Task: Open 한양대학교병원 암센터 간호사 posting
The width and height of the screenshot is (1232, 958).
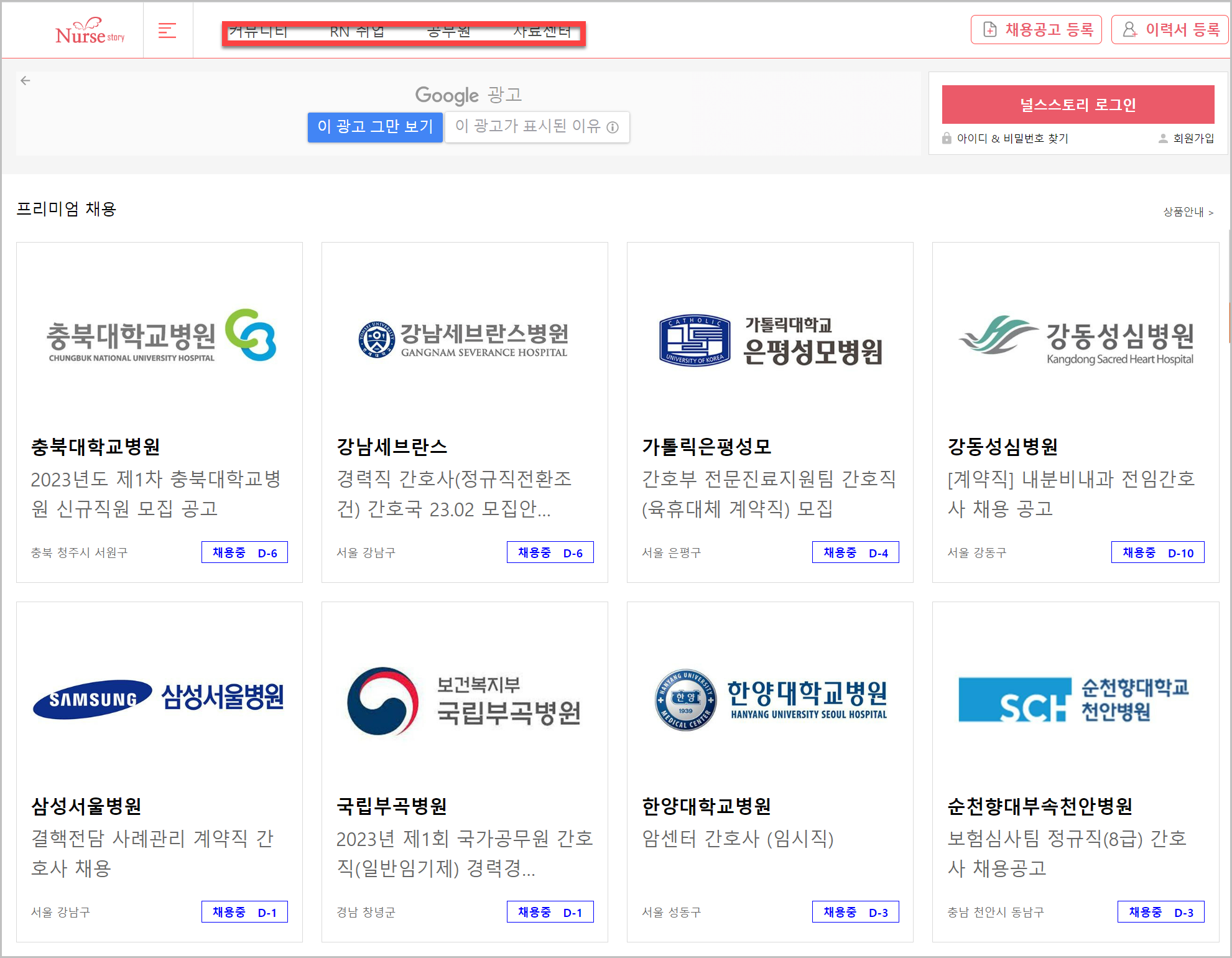Action: click(738, 839)
